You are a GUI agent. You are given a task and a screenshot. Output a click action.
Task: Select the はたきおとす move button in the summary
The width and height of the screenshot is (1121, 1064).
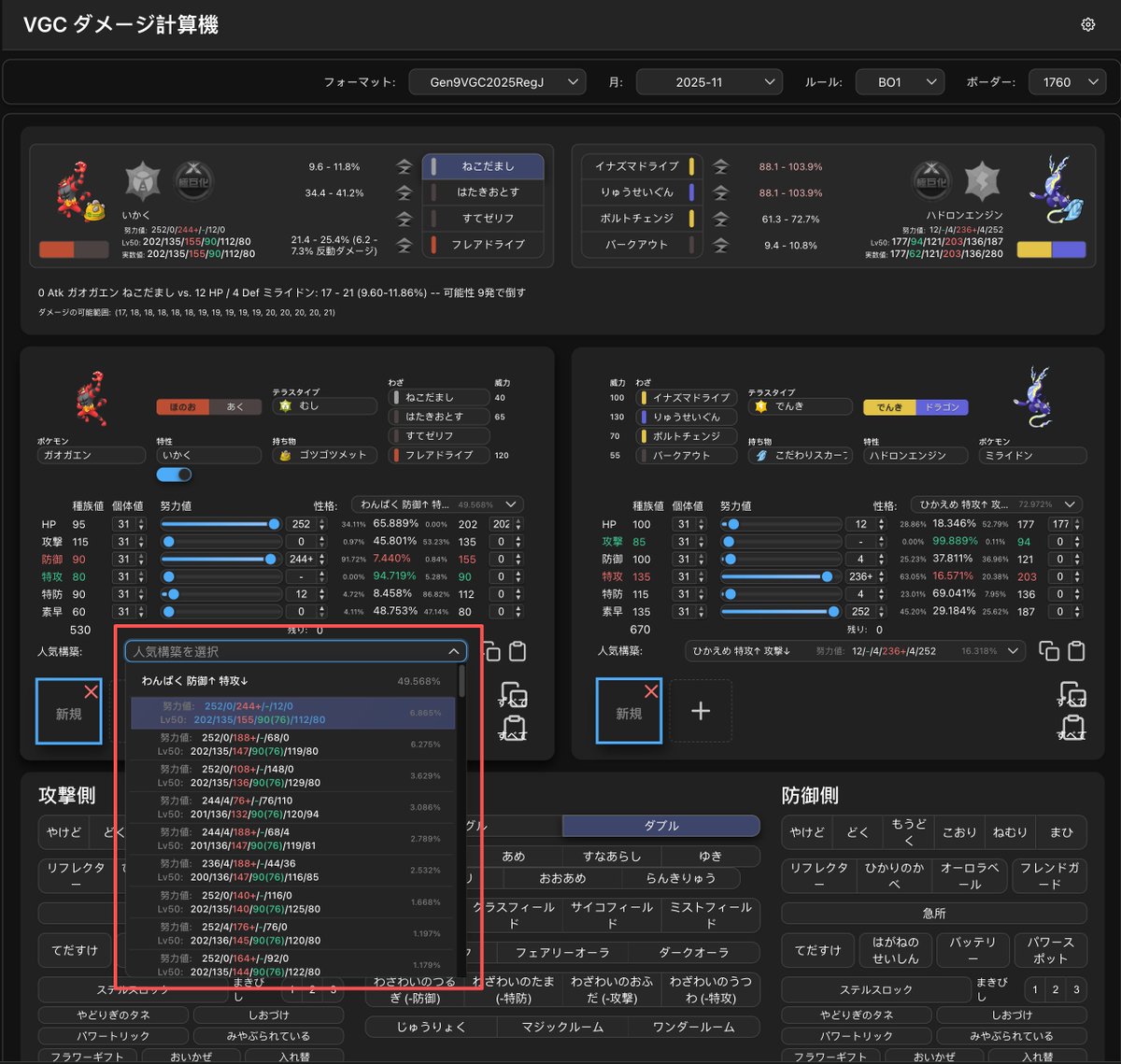point(483,192)
